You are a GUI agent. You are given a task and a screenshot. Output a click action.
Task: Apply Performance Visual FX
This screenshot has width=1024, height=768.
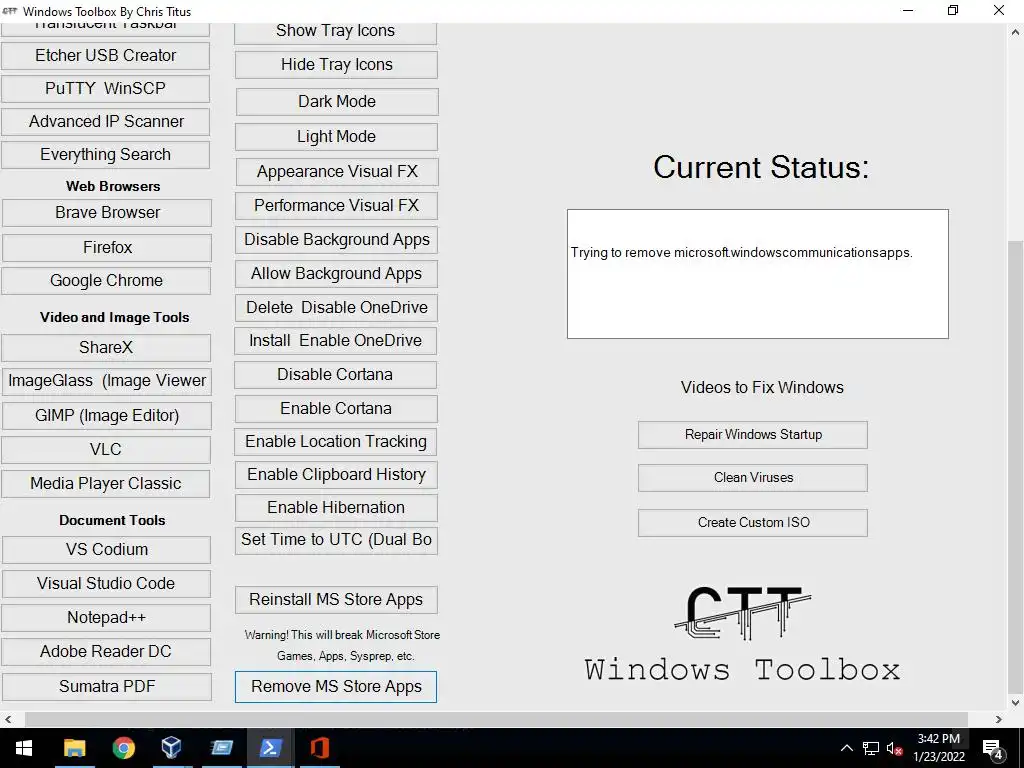(x=336, y=206)
